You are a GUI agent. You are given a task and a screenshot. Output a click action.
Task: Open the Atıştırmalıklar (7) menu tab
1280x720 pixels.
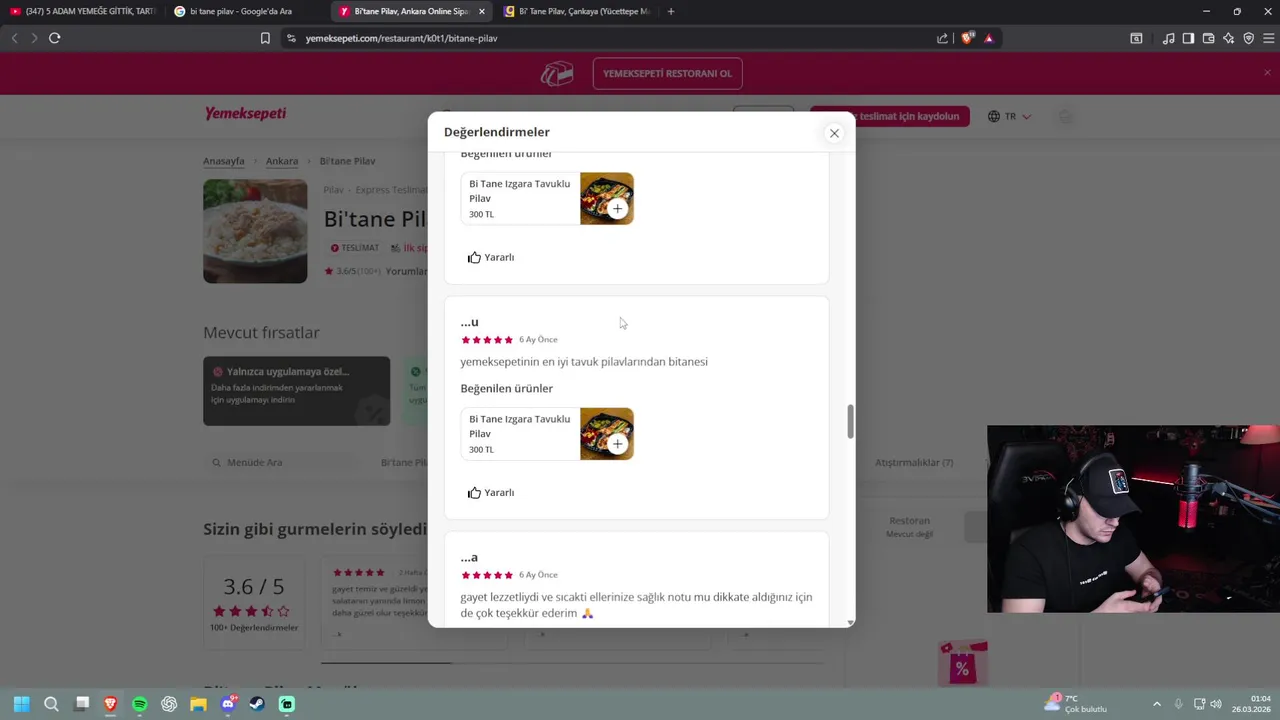tap(914, 463)
